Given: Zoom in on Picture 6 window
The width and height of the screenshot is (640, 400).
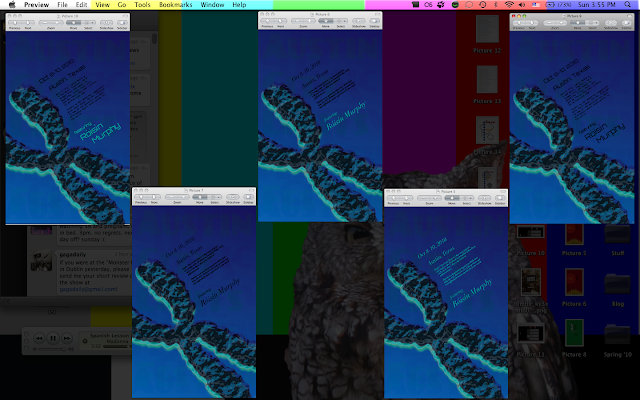Looking at the screenshot, I should click(309, 21).
